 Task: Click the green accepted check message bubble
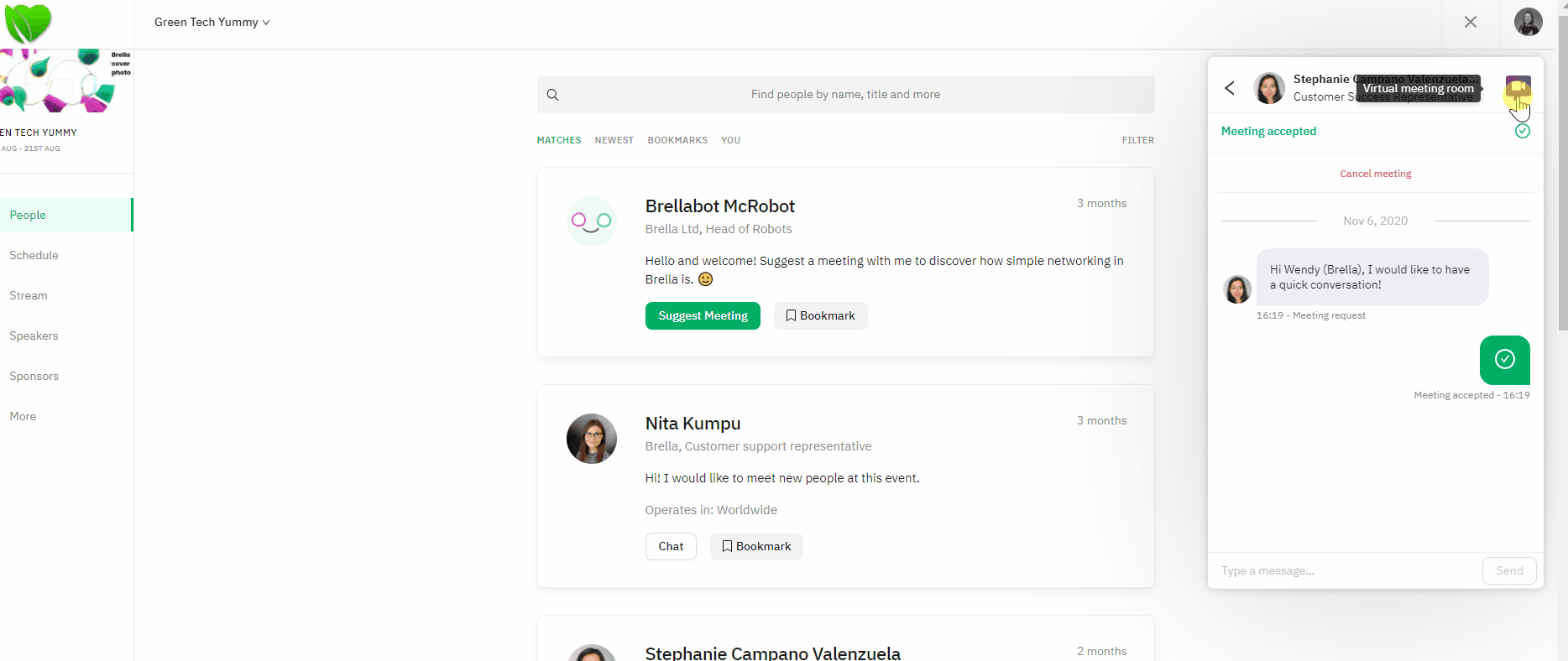(x=1505, y=360)
